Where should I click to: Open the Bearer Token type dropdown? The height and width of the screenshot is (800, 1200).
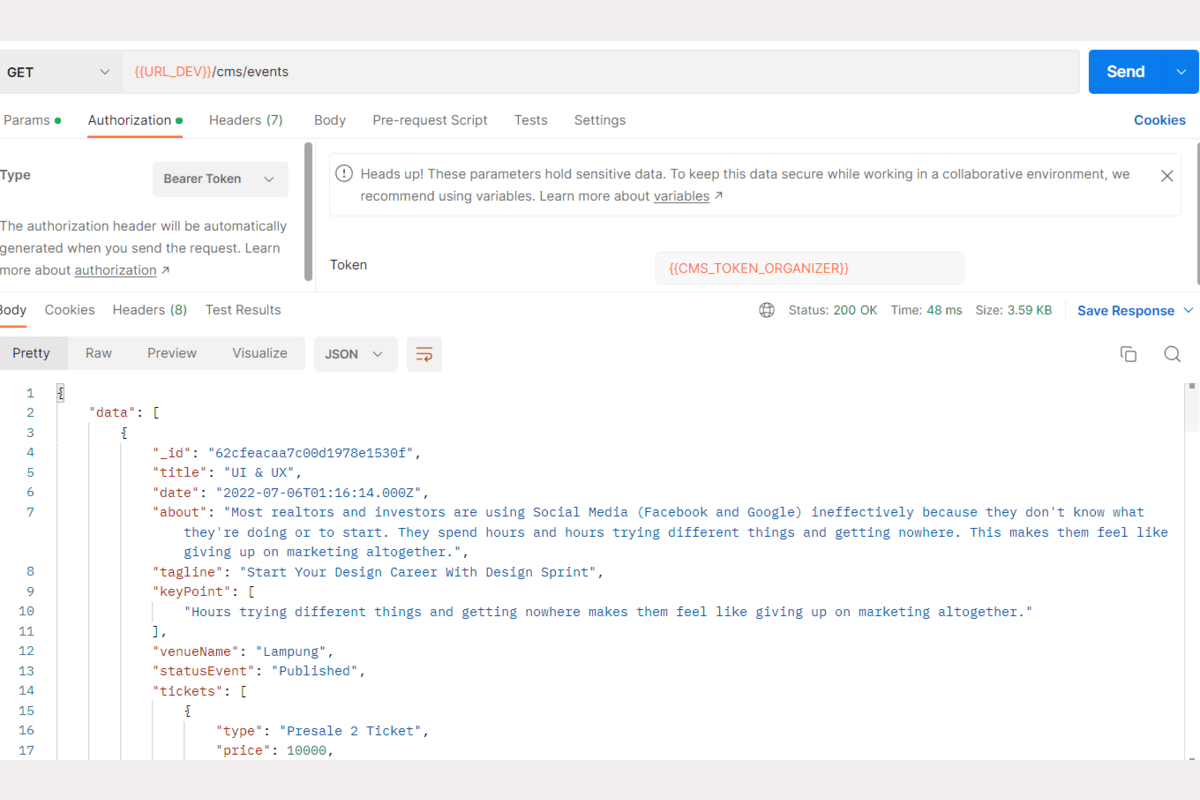pos(219,179)
